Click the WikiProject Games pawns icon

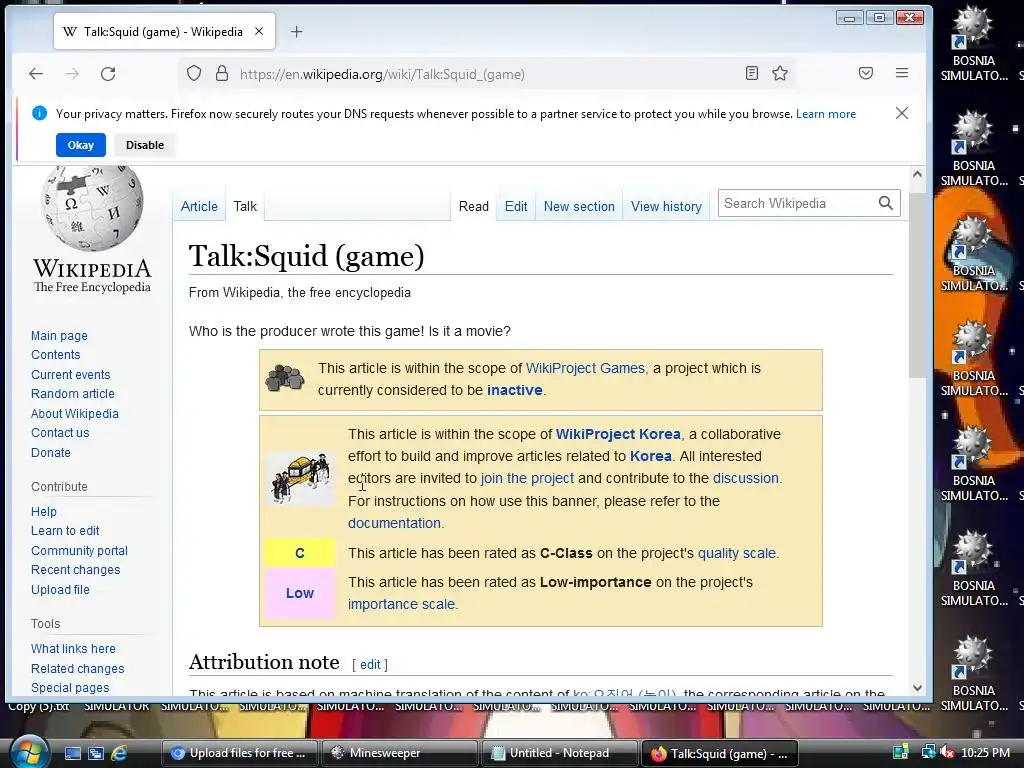click(285, 378)
